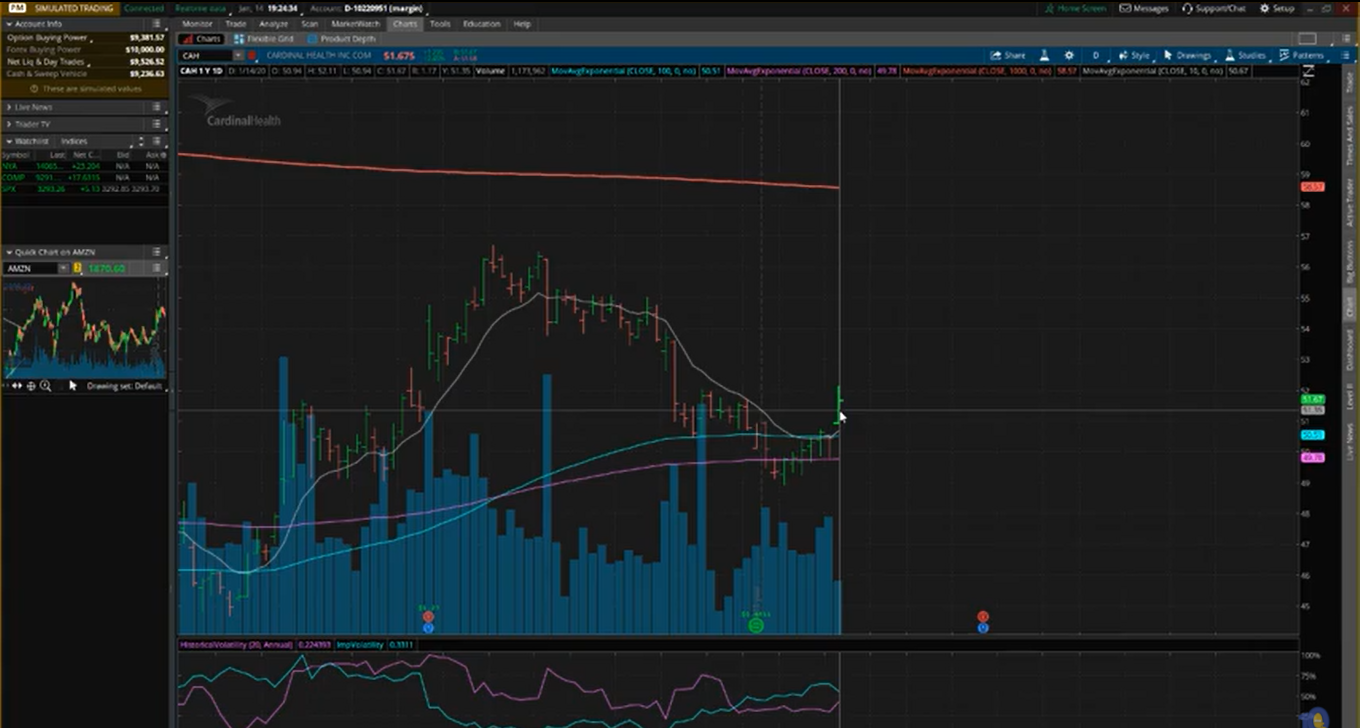Viewport: 1360px width, 728px height.
Task: Select the Analyze tab
Action: tap(273, 24)
